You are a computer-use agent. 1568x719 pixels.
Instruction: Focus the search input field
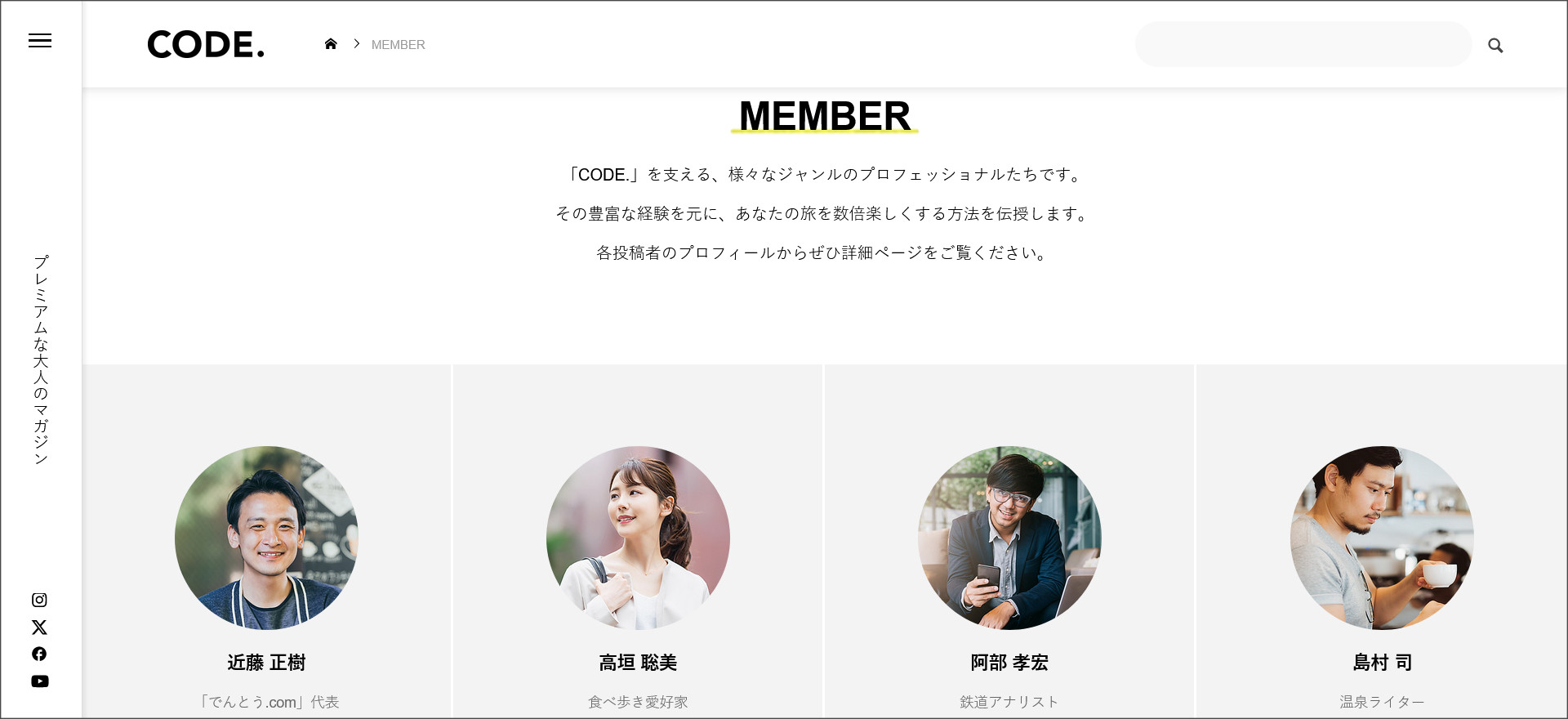point(1303,44)
